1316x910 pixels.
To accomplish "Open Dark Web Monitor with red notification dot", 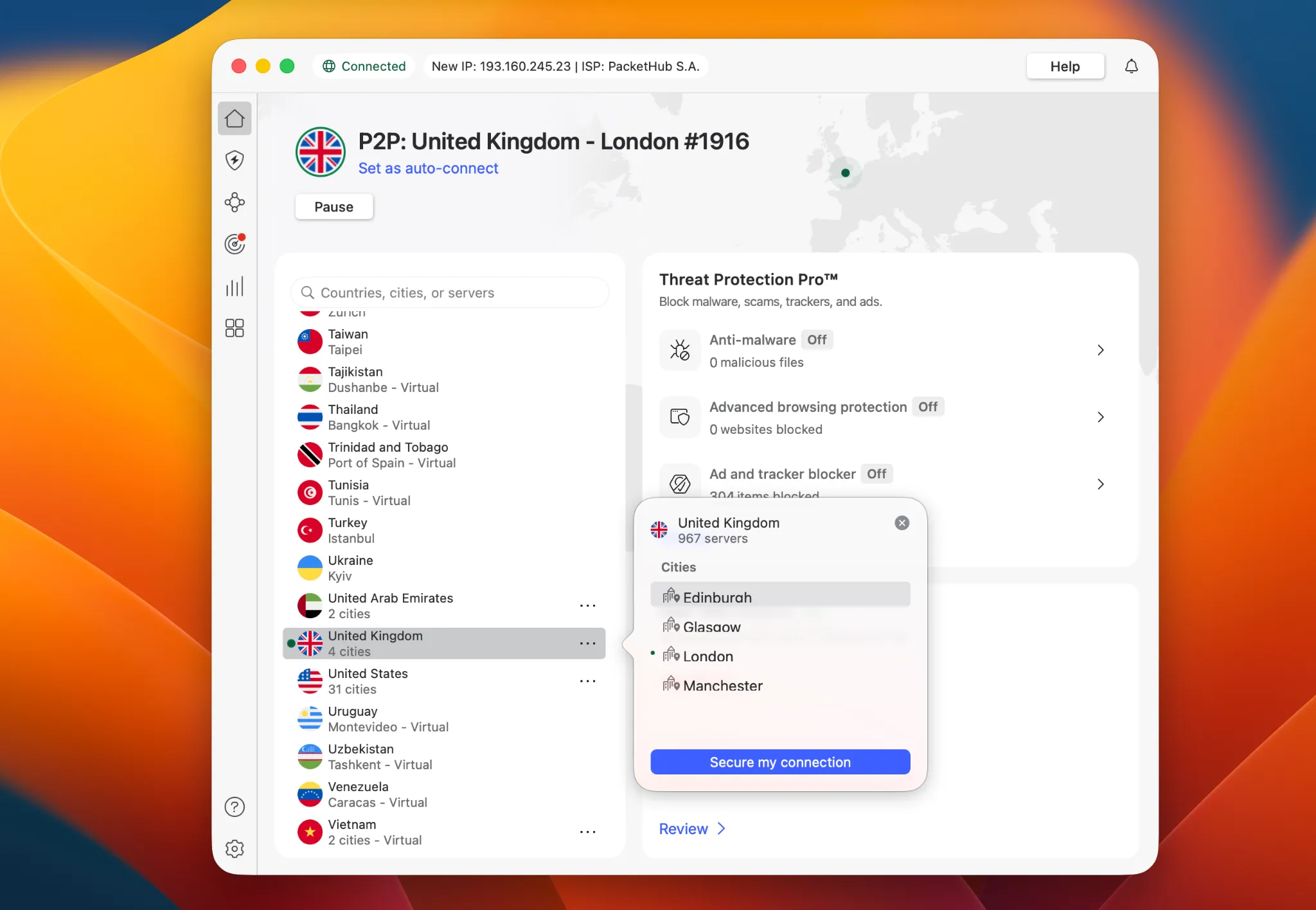I will tap(235, 244).
